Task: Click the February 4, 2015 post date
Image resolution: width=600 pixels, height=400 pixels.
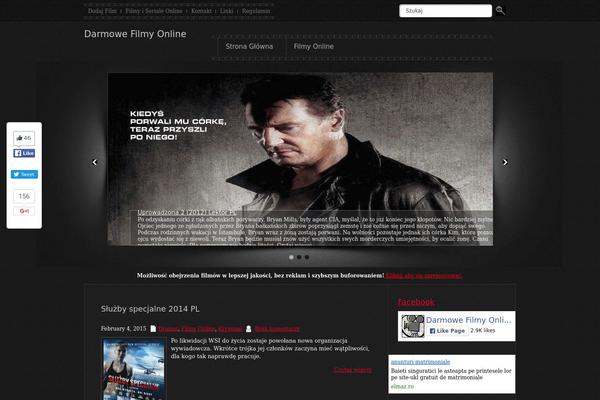Action: [x=123, y=329]
